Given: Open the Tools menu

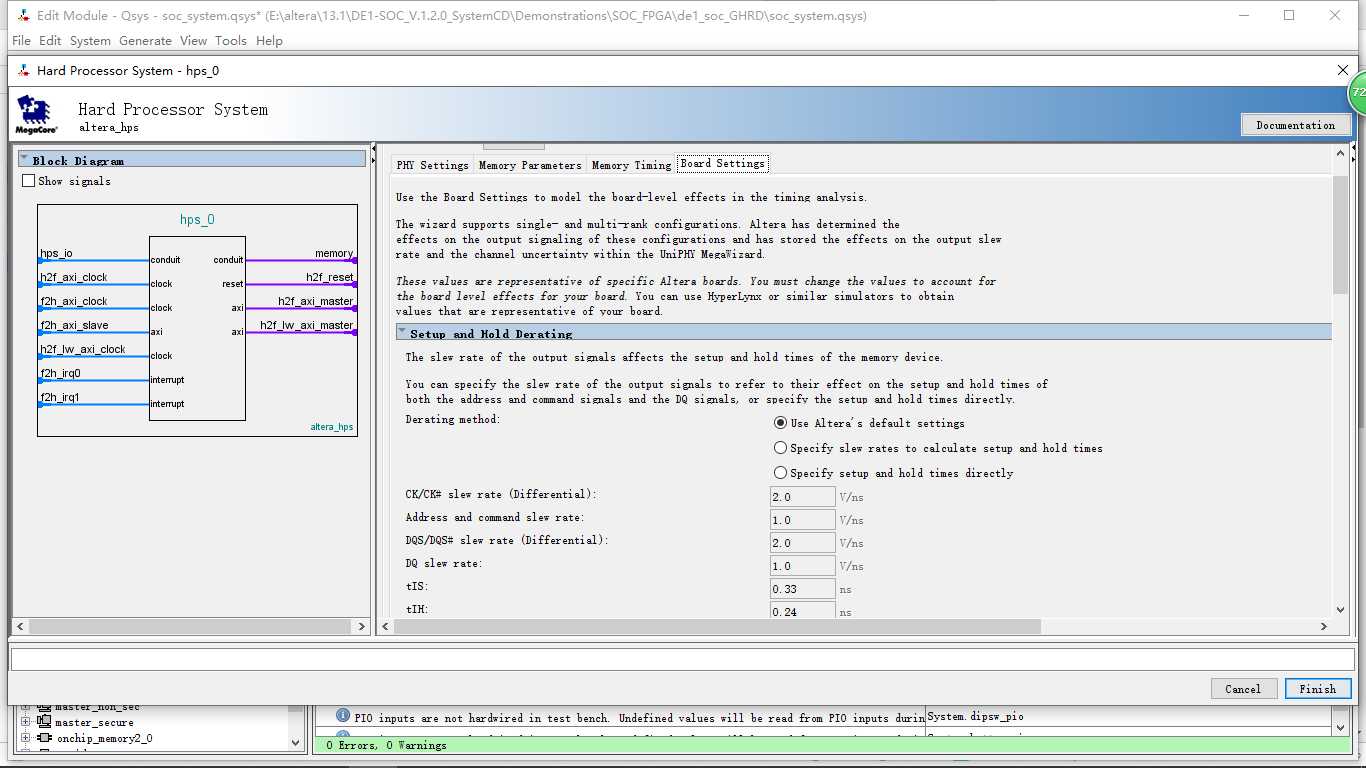Looking at the screenshot, I should 231,41.
